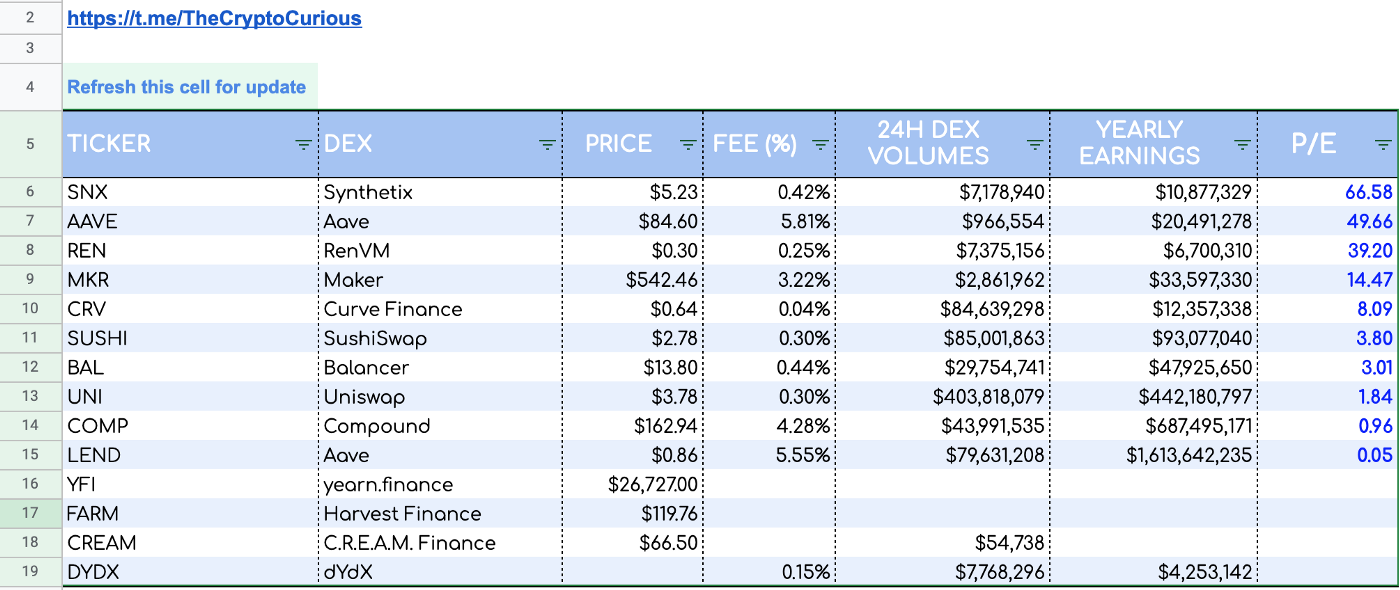1400x590 pixels.
Task: Open the 24H DEX VOLUMES filter dropdown
Action: coord(1035,145)
